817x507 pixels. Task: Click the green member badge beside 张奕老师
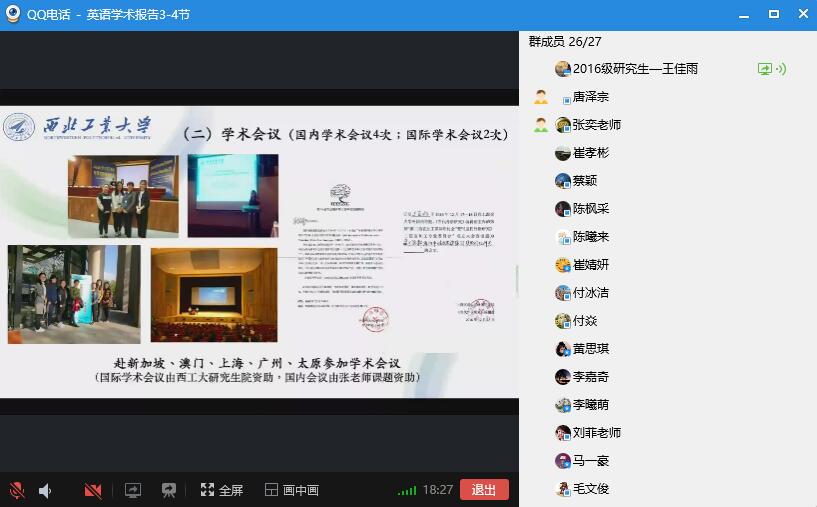tap(541, 125)
